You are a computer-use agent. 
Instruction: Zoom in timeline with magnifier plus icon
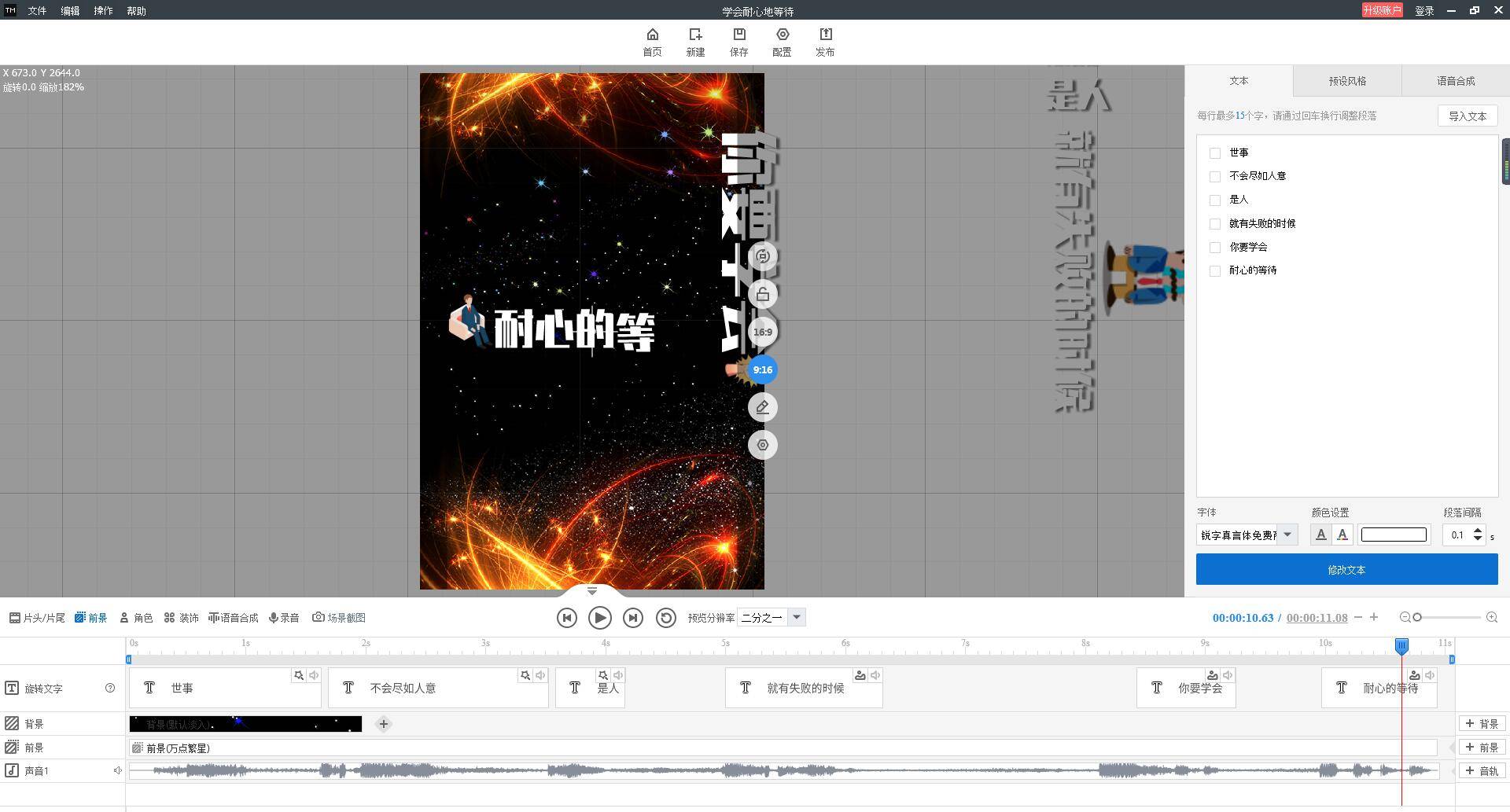1492,618
